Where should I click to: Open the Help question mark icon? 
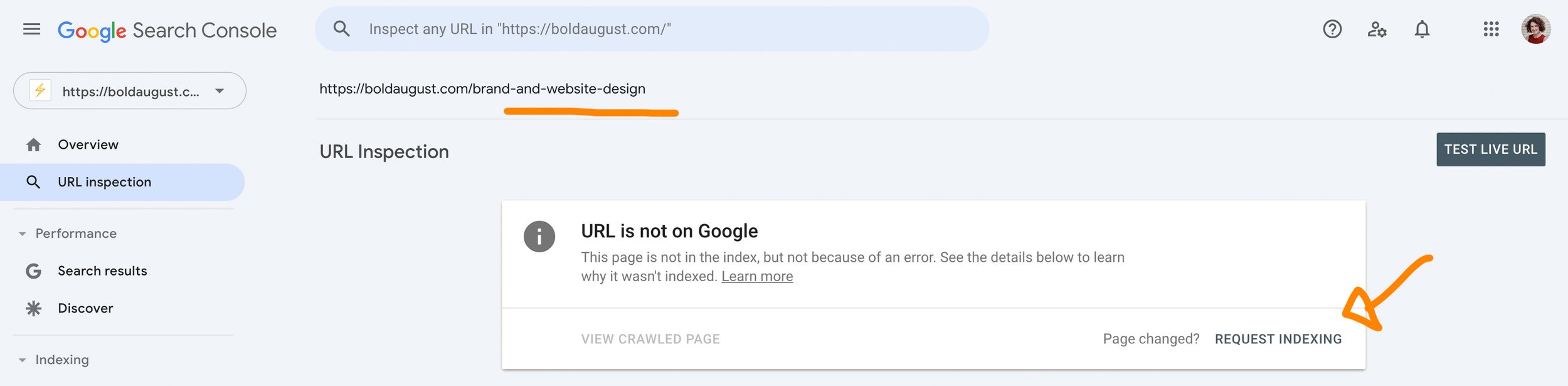click(1332, 29)
